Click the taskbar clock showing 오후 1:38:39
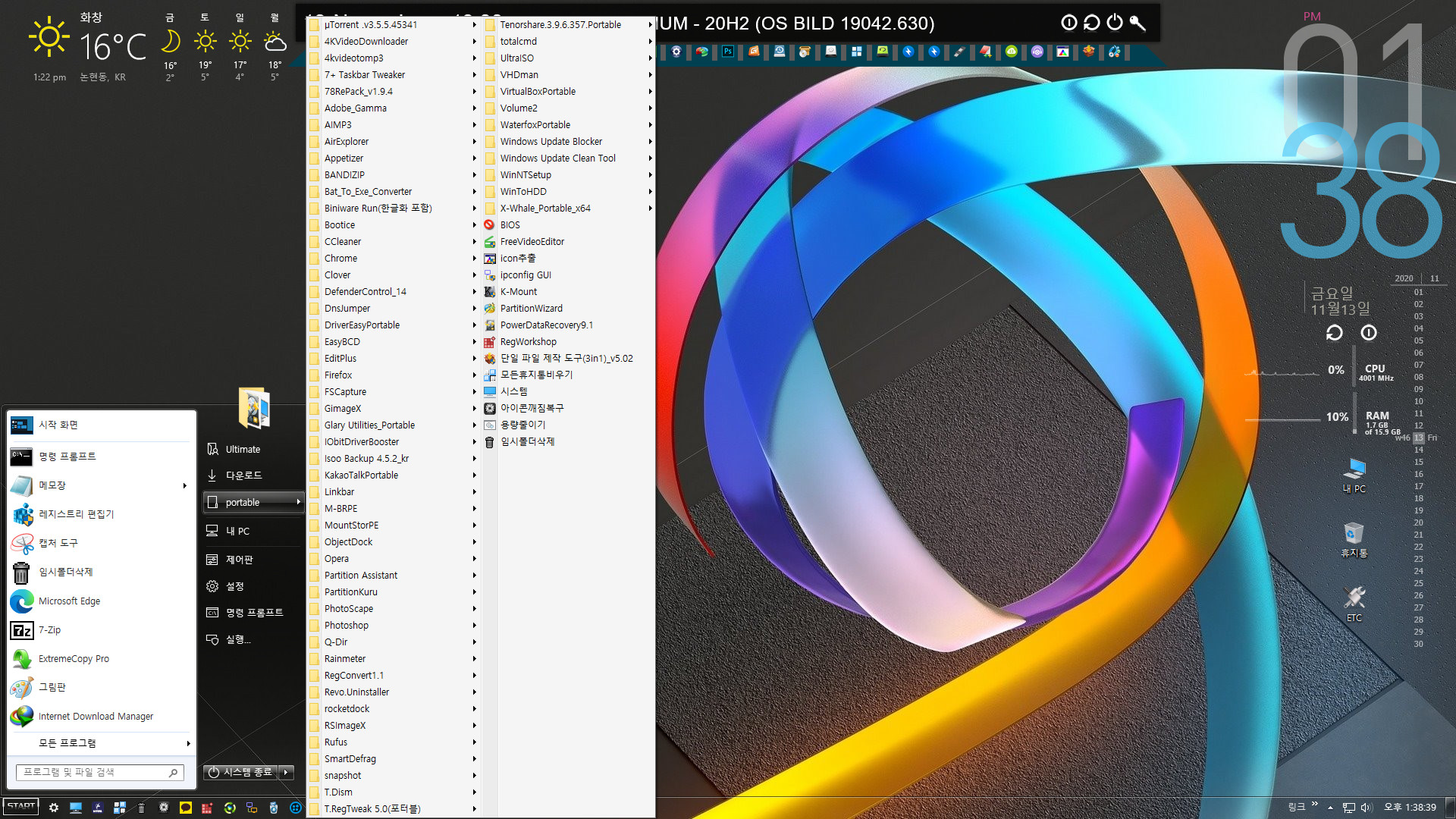Viewport: 1456px width, 819px height. point(1410,808)
